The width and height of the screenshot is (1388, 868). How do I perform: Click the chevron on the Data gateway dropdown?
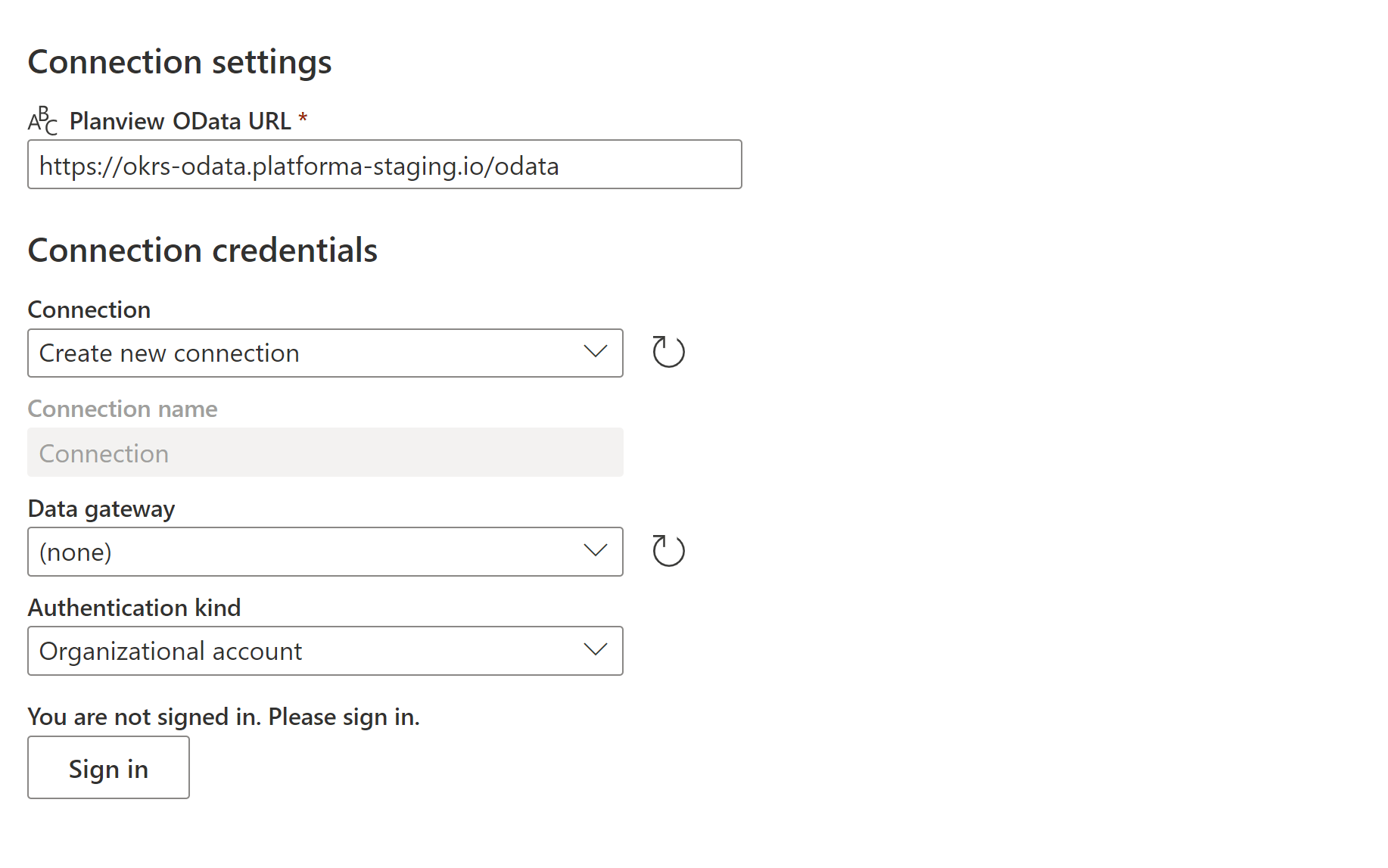click(596, 551)
